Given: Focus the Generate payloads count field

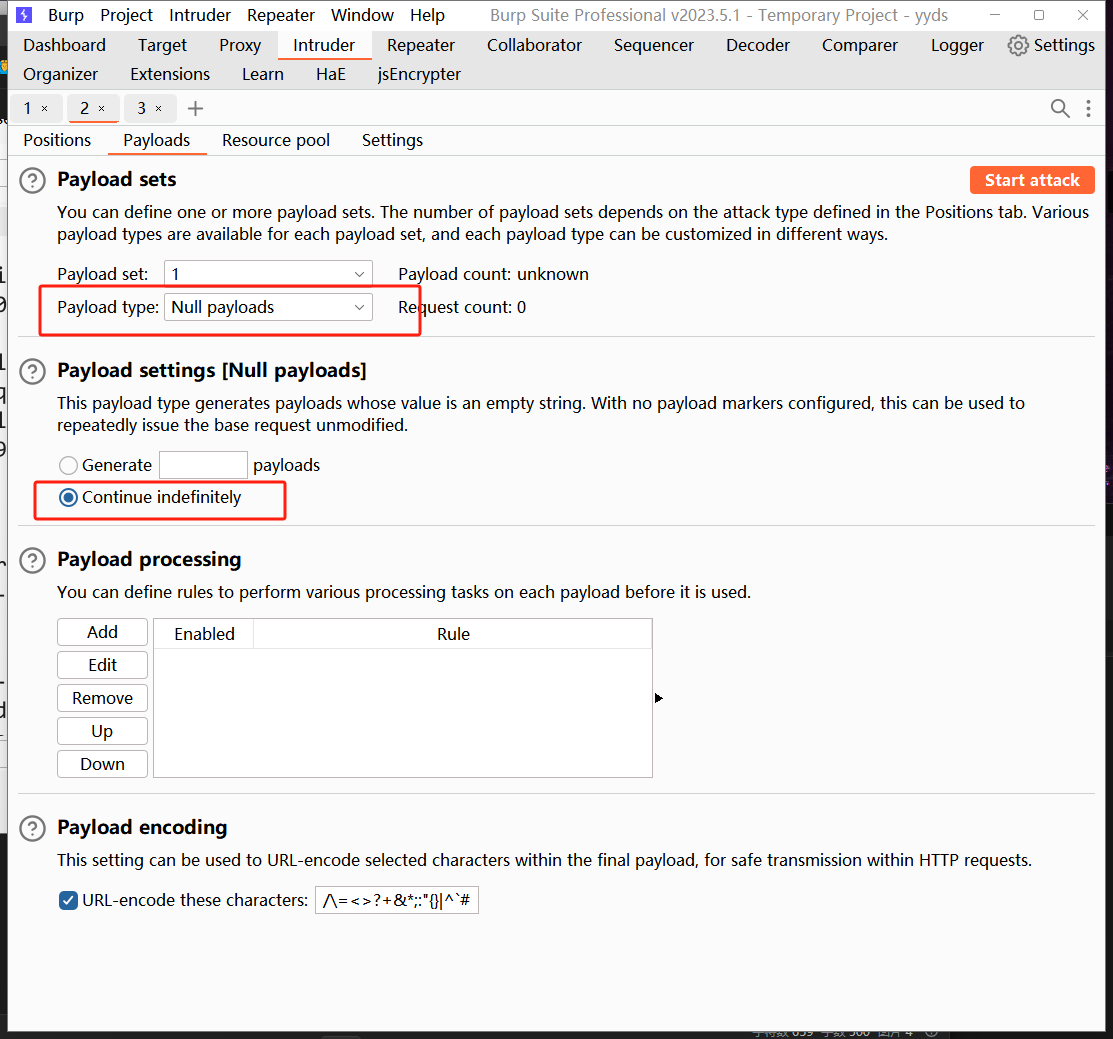Looking at the screenshot, I should tap(203, 466).
